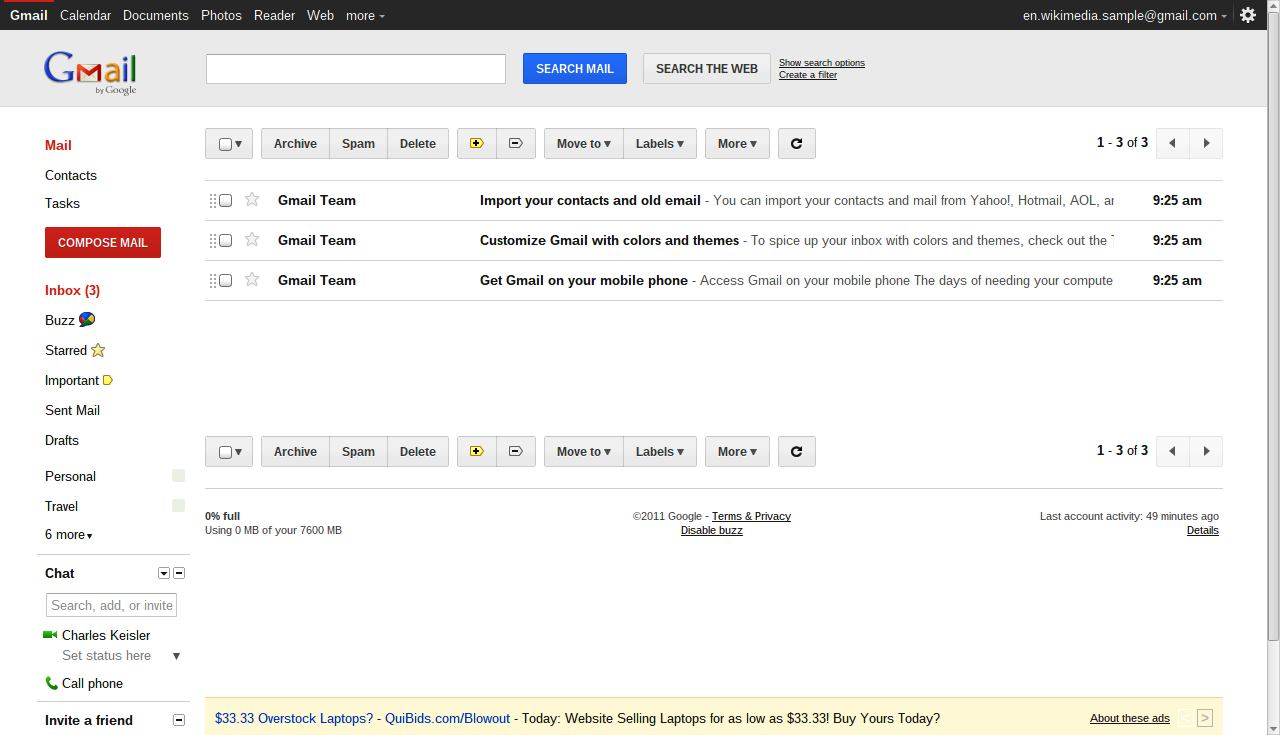
Task: Click the chat 'Search, add, or invite' field
Action: (x=111, y=605)
